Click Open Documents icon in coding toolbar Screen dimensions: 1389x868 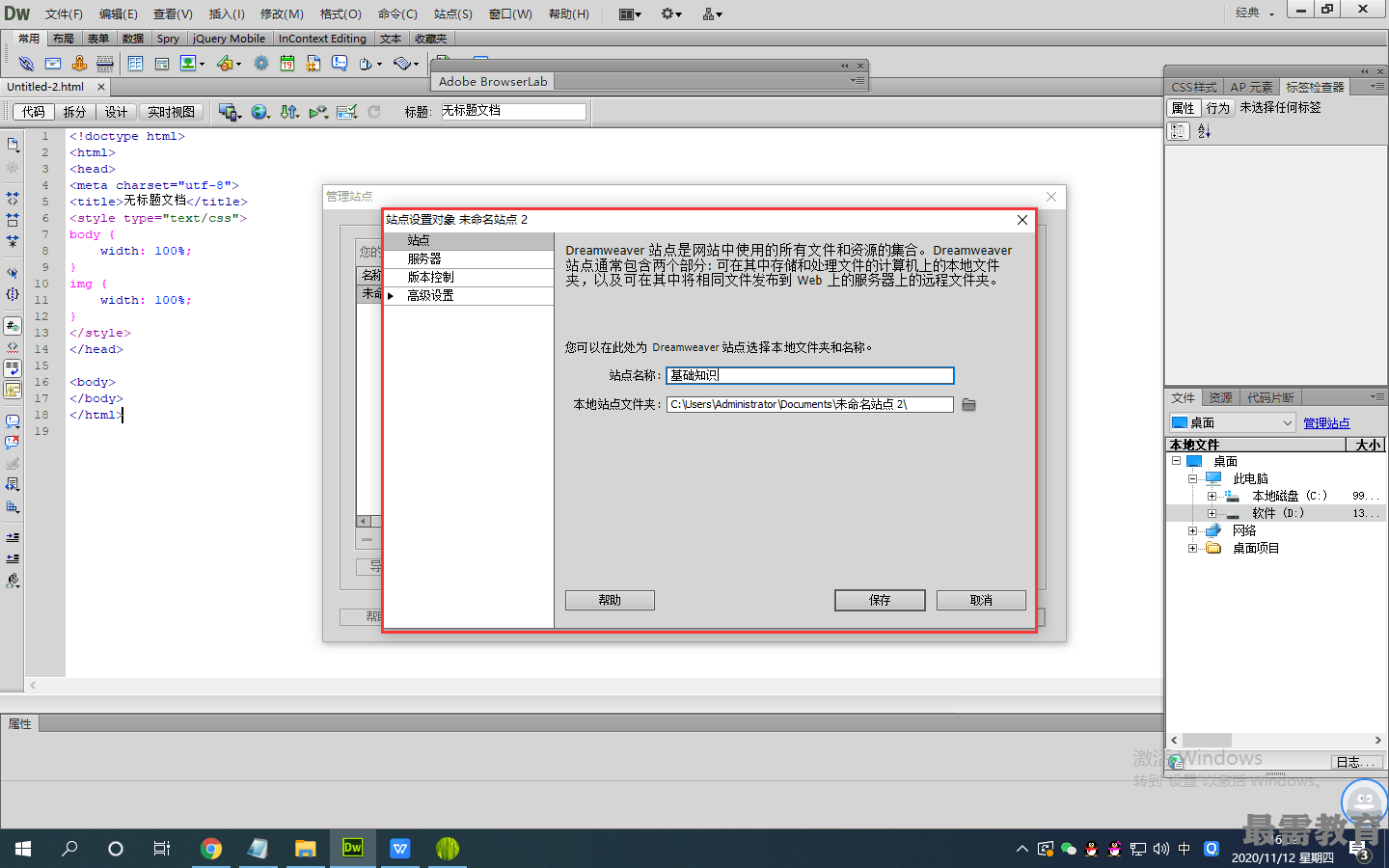13,144
